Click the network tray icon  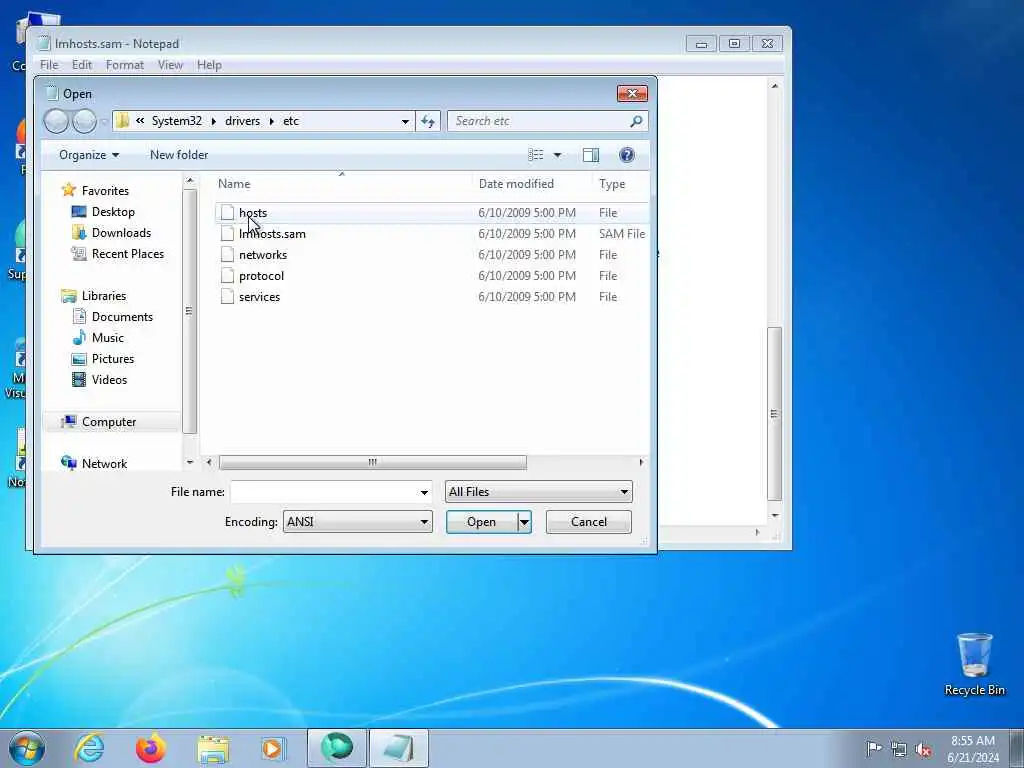click(x=899, y=749)
